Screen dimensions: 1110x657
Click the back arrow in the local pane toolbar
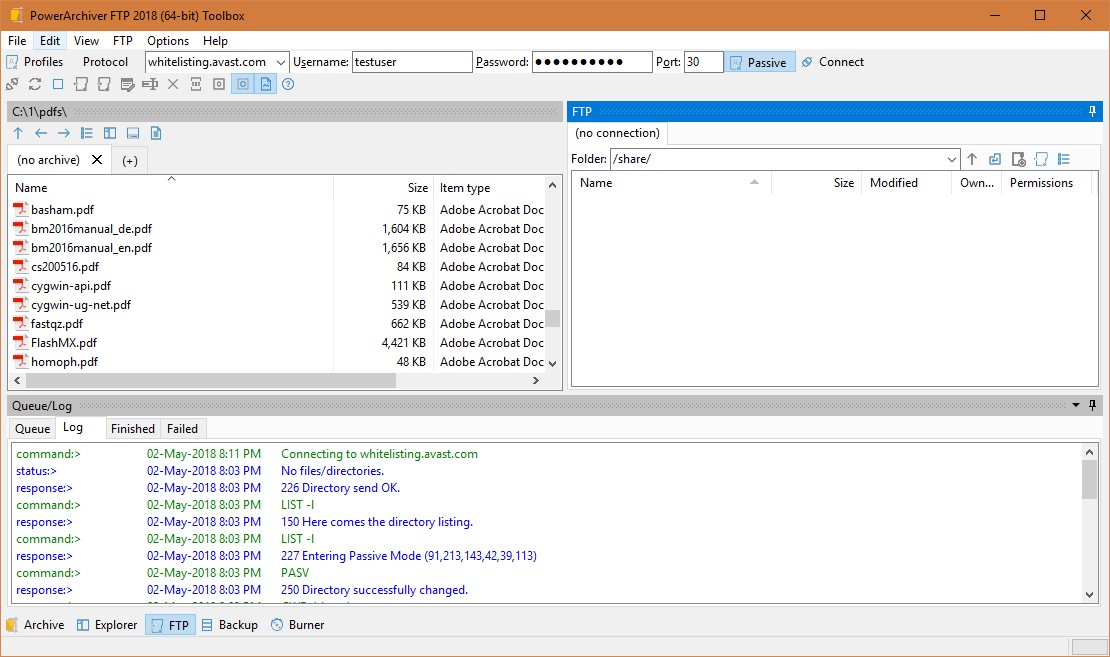40,132
